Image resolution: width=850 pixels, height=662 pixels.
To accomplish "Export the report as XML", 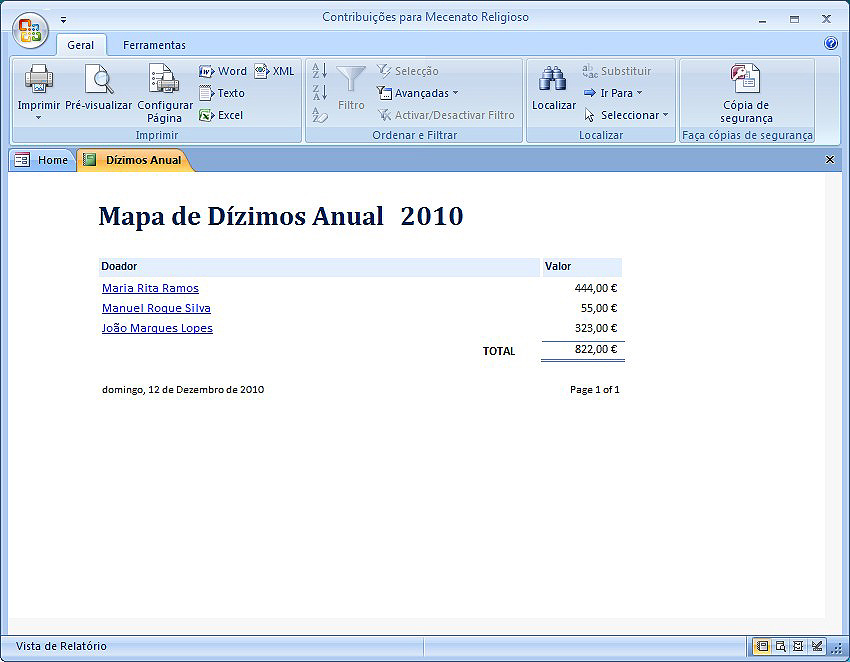I will (274, 71).
